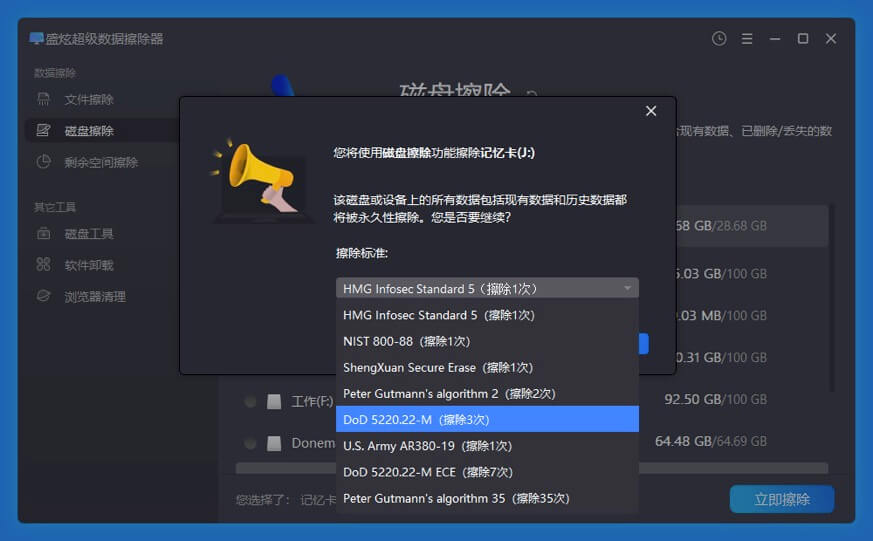Choose ShengXuan Secure Erase option

[x=487, y=367]
